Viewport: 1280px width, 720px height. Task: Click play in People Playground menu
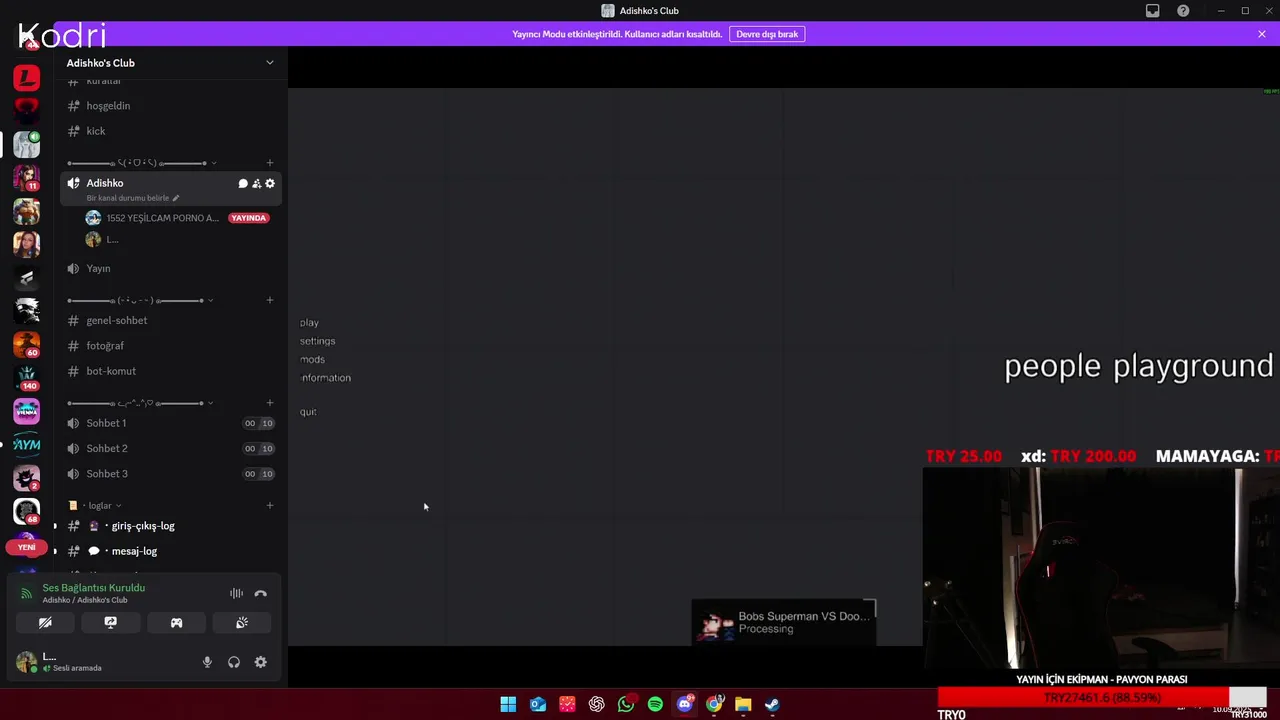309,323
